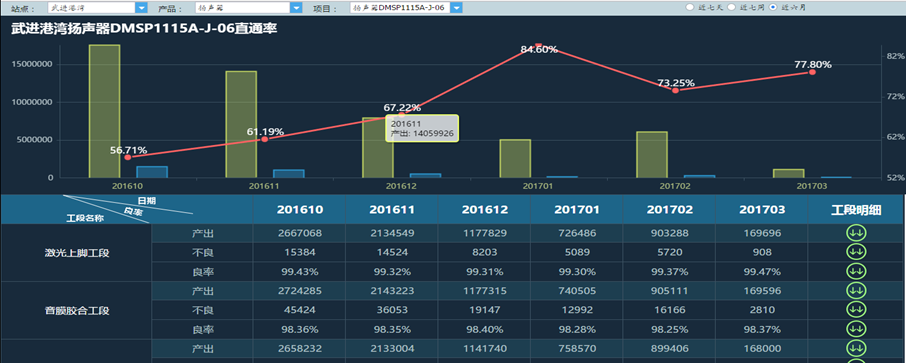Click the cell showing 12992

pyautogui.click(x=577, y=310)
